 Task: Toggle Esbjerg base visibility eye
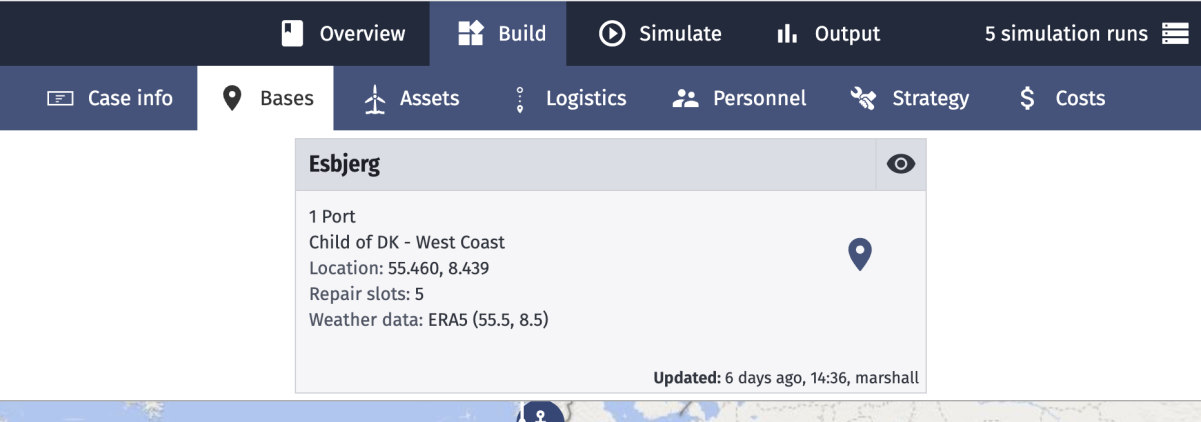[x=901, y=165]
